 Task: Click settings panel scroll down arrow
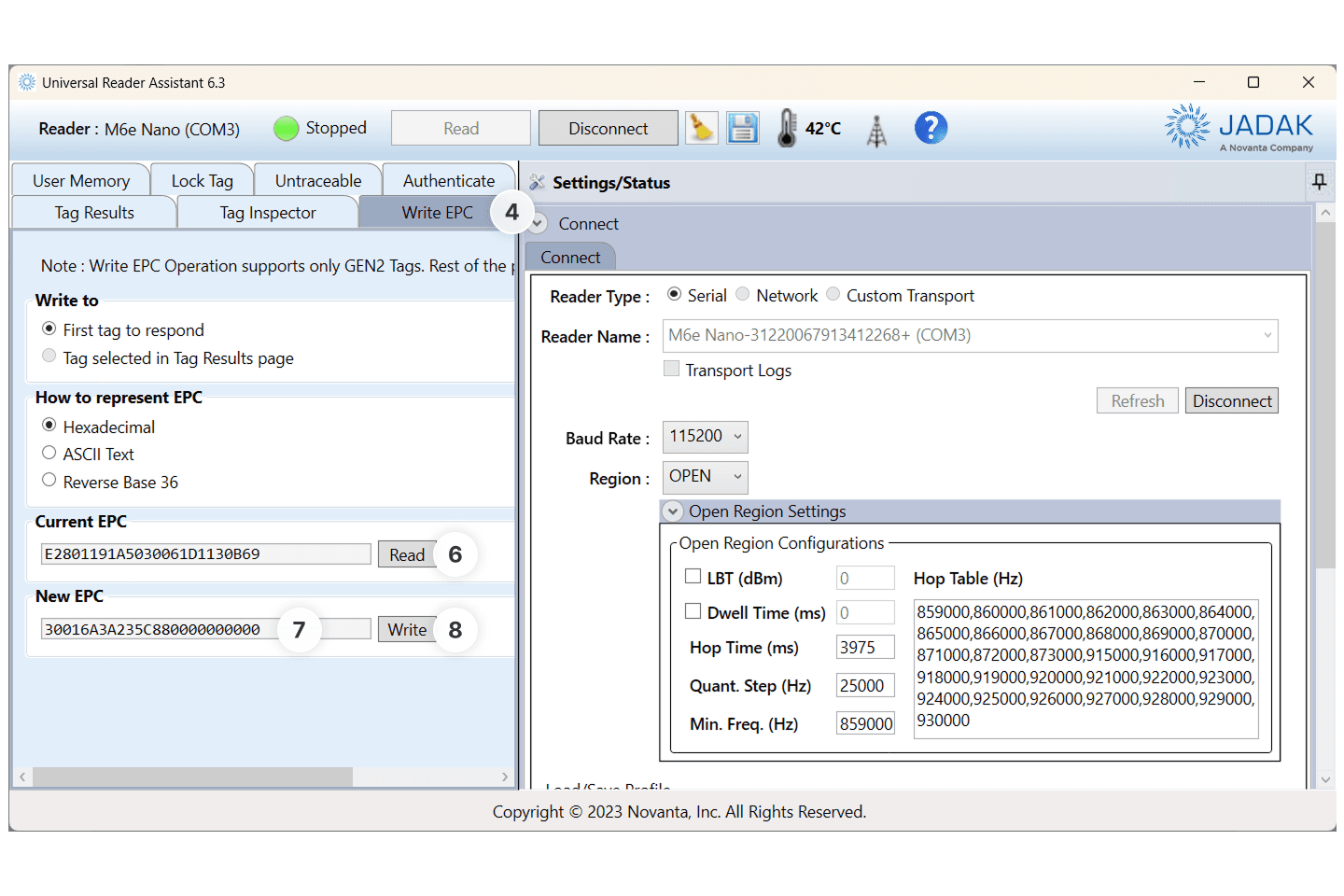(x=1325, y=779)
